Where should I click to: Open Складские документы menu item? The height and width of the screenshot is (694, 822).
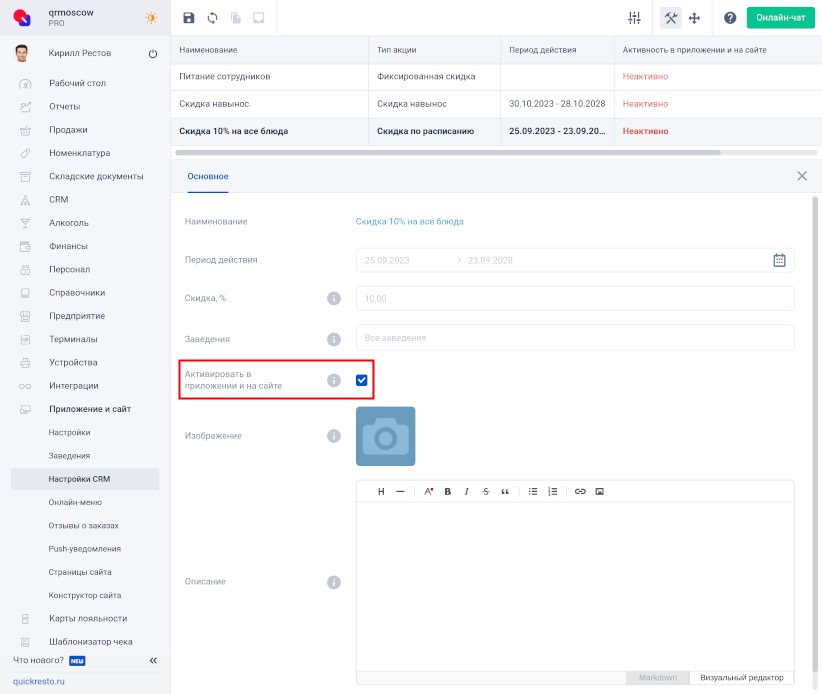pyautogui.click(x=96, y=176)
